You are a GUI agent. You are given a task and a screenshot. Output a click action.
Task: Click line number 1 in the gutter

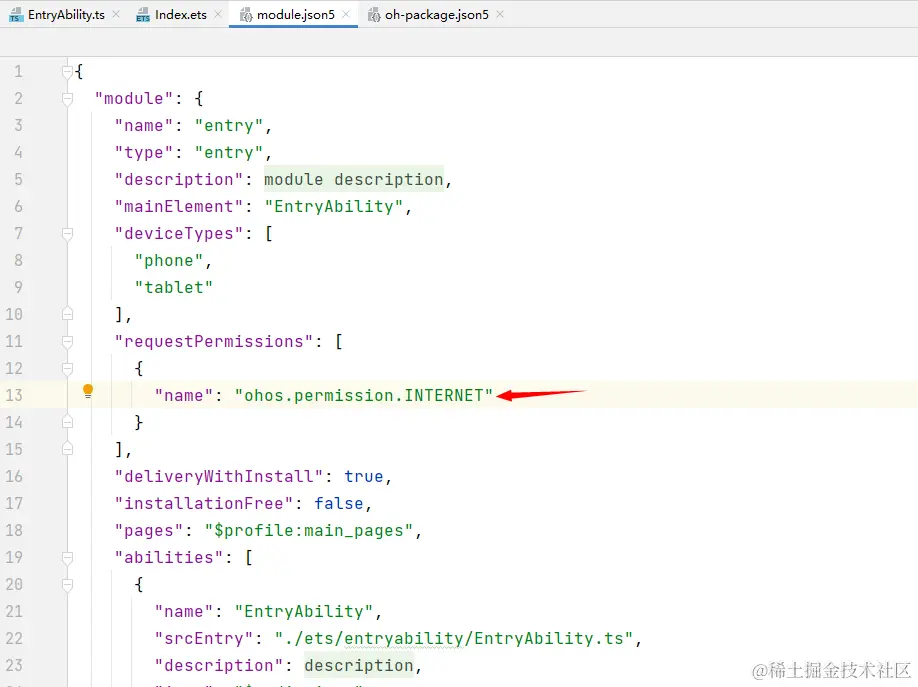[18, 71]
